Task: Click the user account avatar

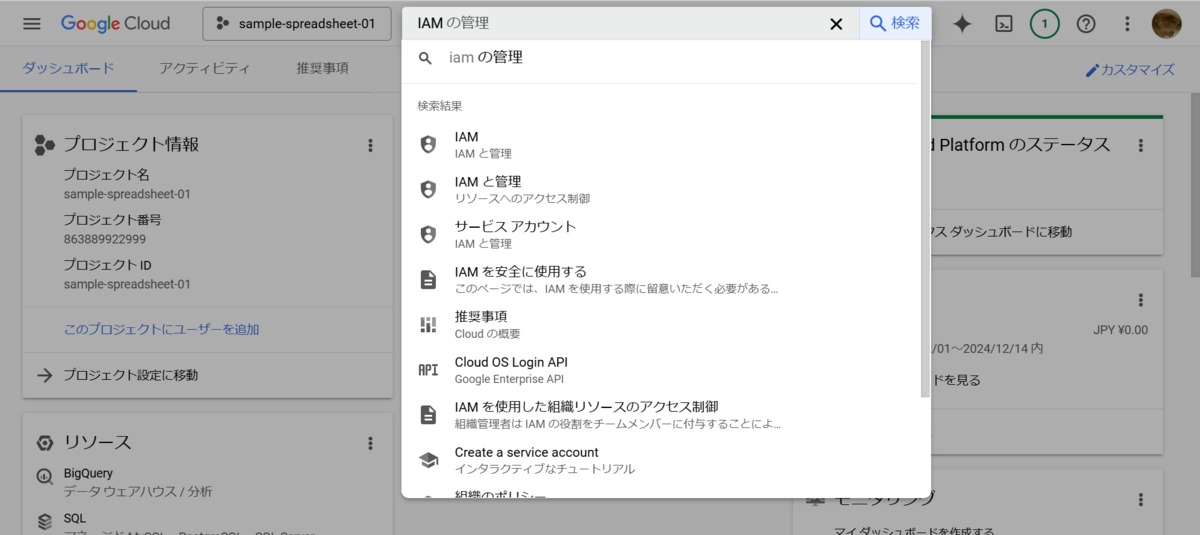Action: click(1166, 24)
